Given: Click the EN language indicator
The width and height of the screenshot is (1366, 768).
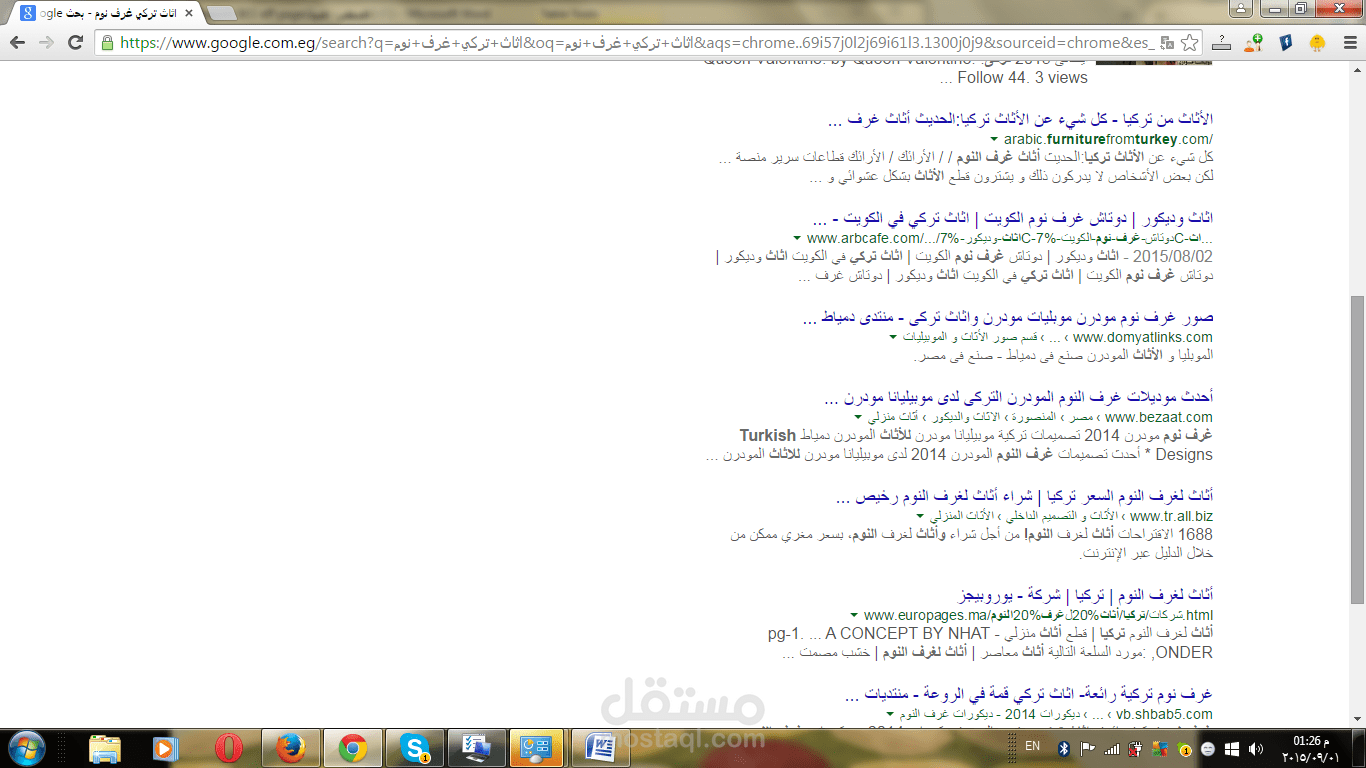Looking at the screenshot, I should 1032,747.
